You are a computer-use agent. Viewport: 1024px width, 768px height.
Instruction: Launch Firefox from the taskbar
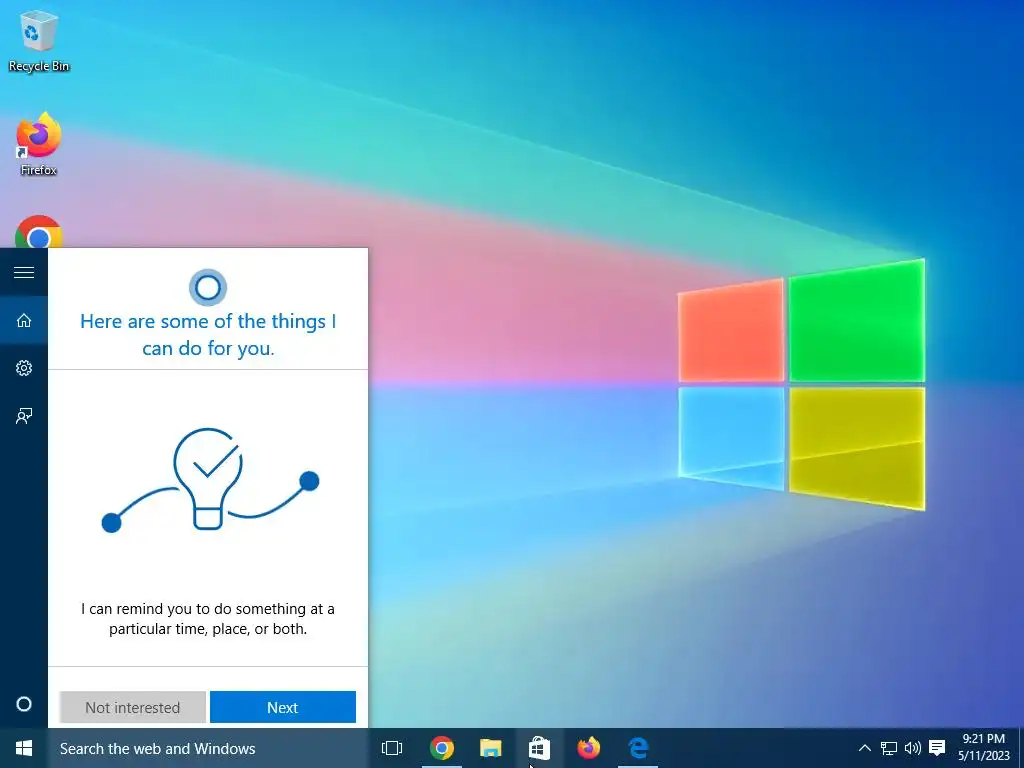(589, 748)
